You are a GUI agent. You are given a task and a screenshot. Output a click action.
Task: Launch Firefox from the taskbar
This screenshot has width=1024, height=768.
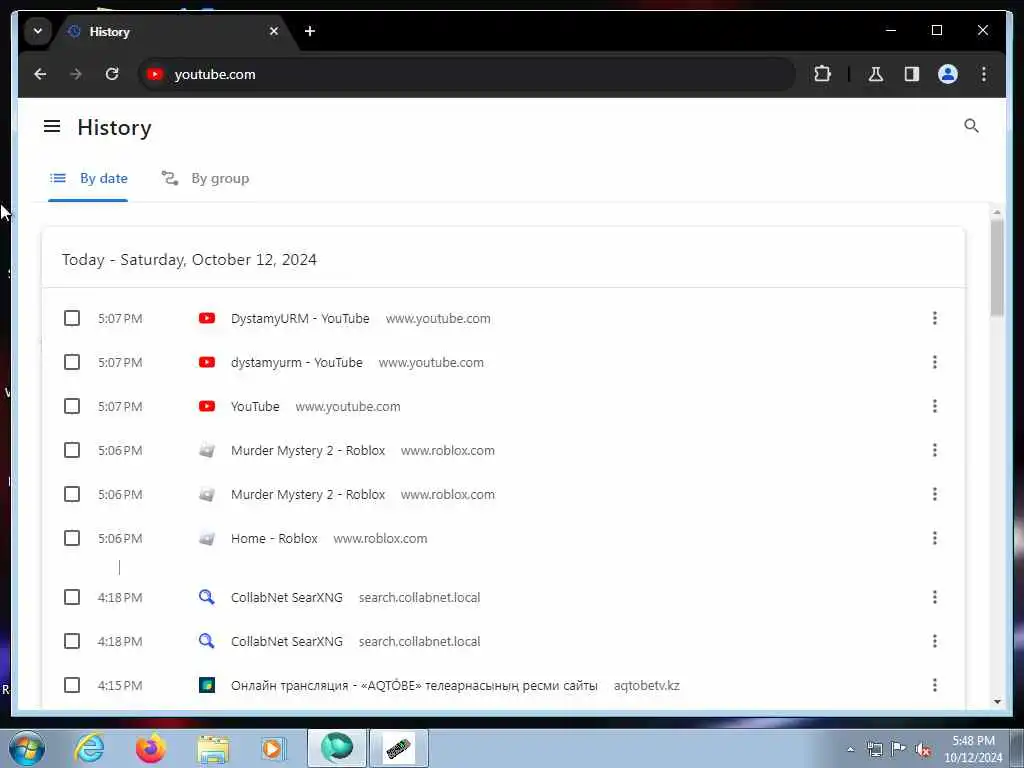[x=150, y=748]
